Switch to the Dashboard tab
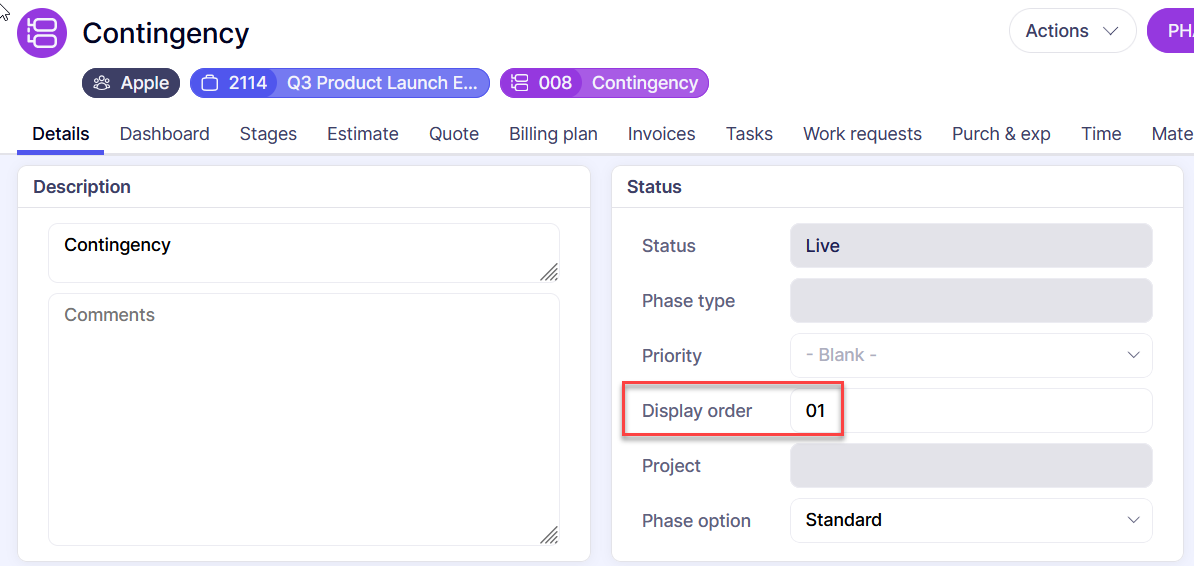The width and height of the screenshot is (1194, 566). click(164, 134)
